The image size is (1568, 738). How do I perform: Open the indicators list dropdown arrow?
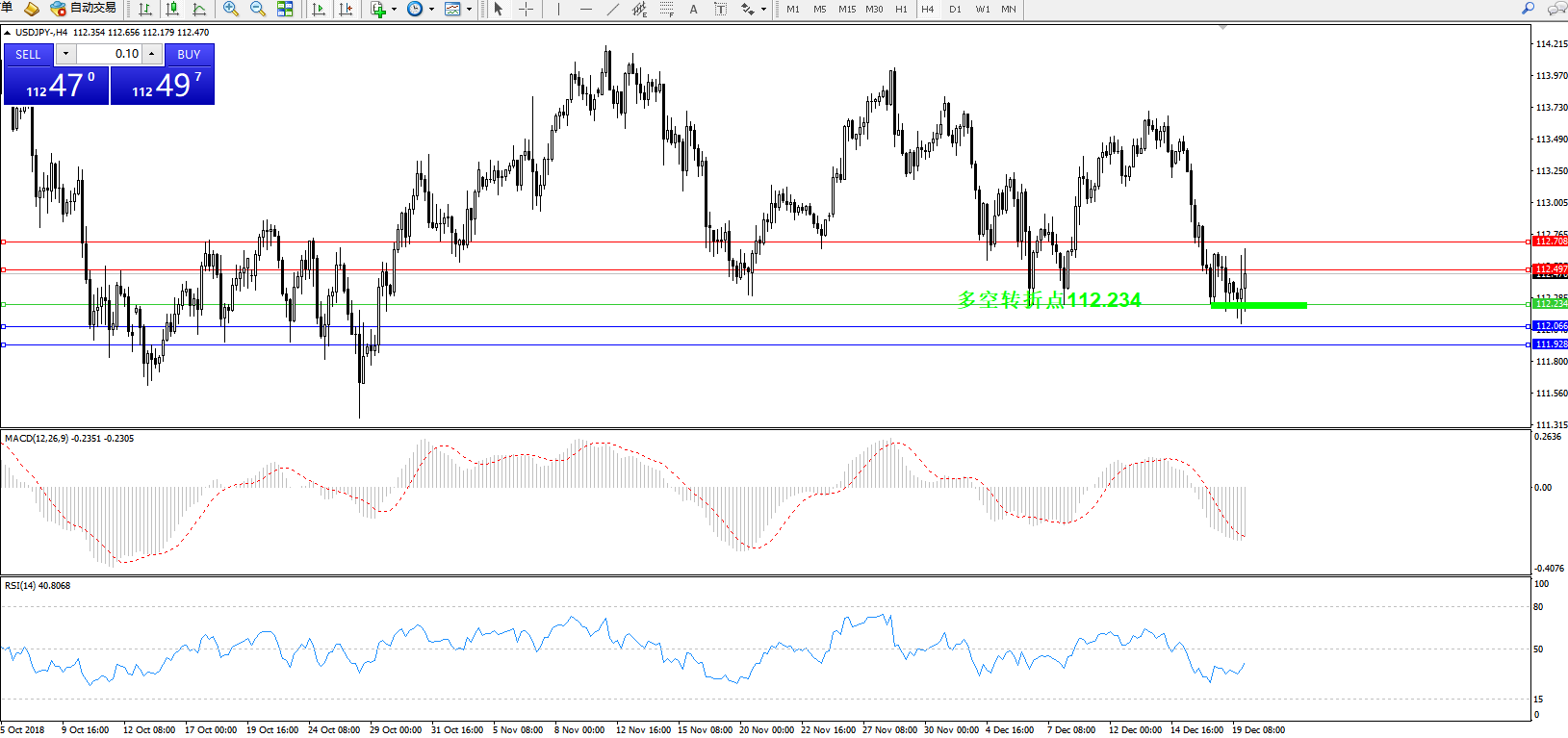pyautogui.click(x=394, y=10)
